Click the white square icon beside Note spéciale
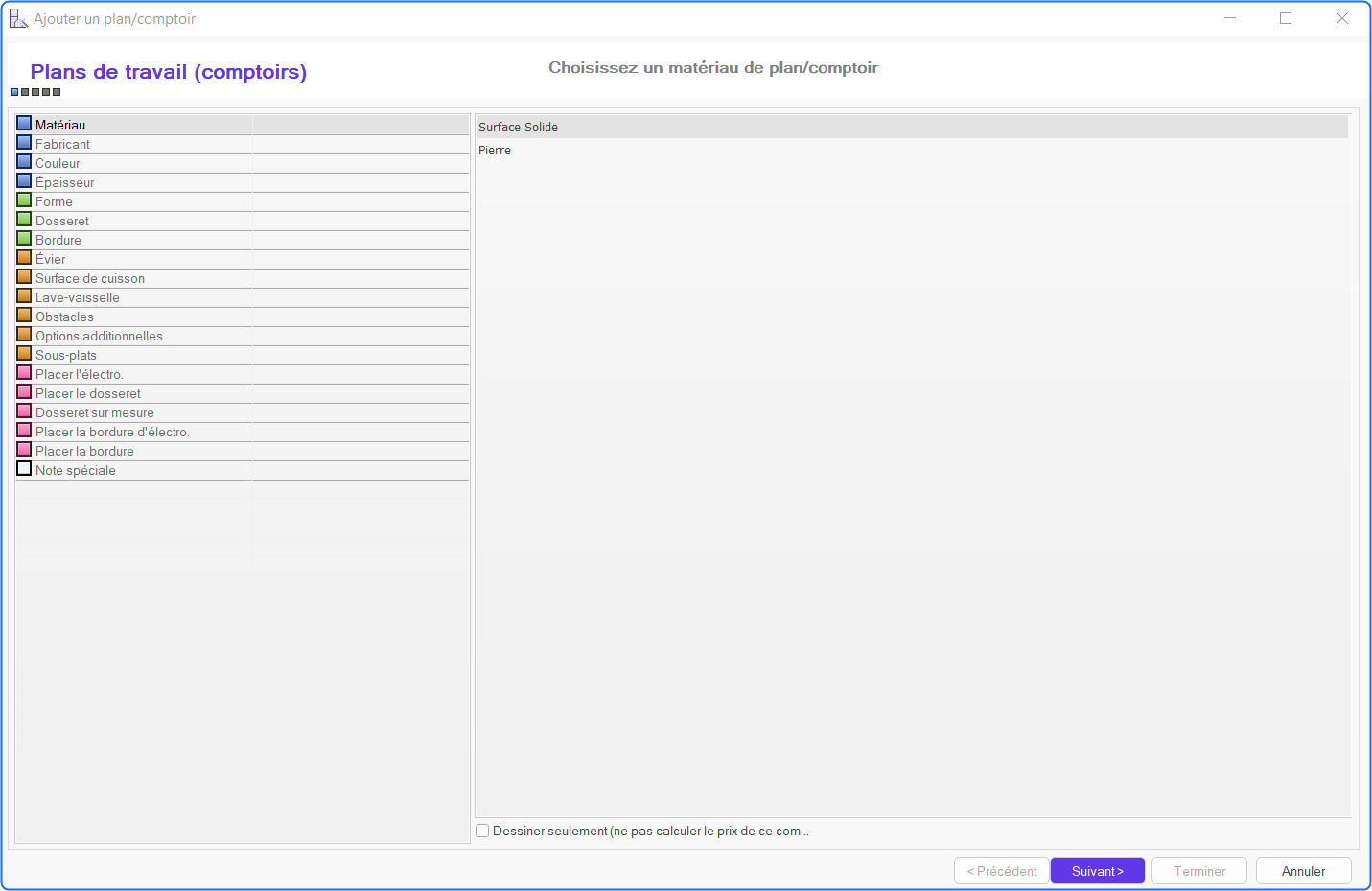 click(x=24, y=469)
